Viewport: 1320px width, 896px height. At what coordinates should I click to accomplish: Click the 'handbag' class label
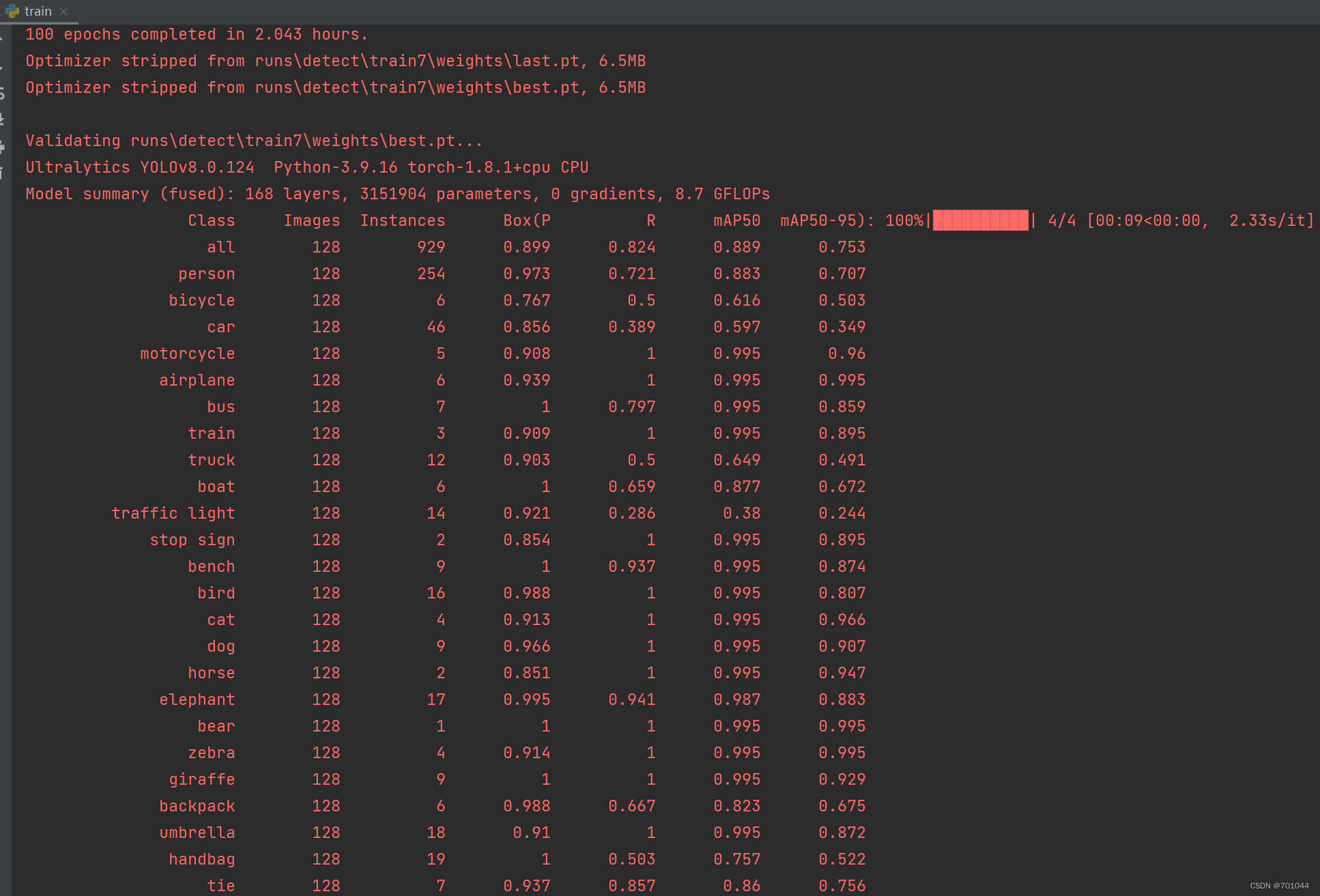[202, 859]
